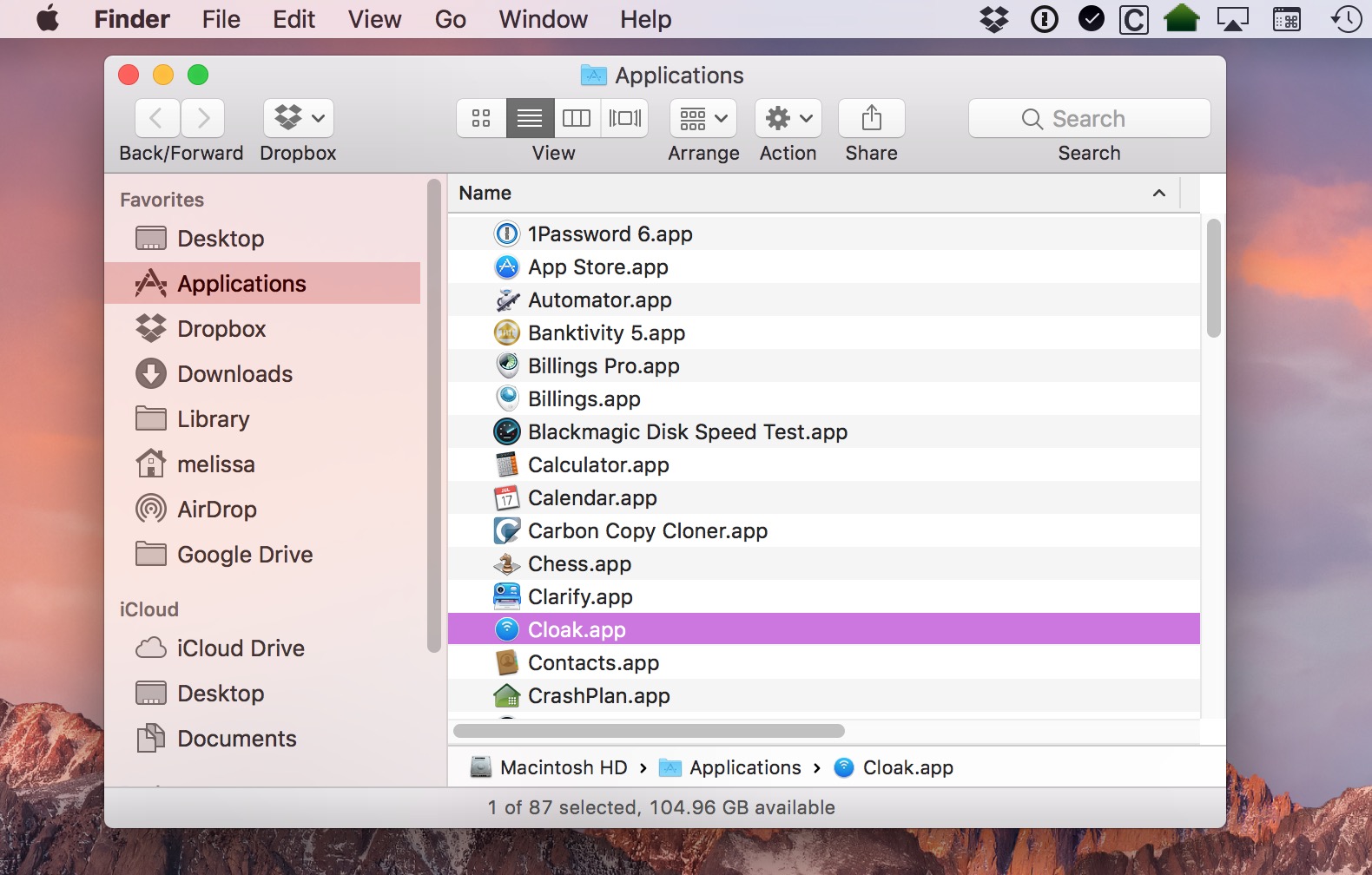Open the Action gear dropdown
The image size is (1372, 875).
pos(788,118)
